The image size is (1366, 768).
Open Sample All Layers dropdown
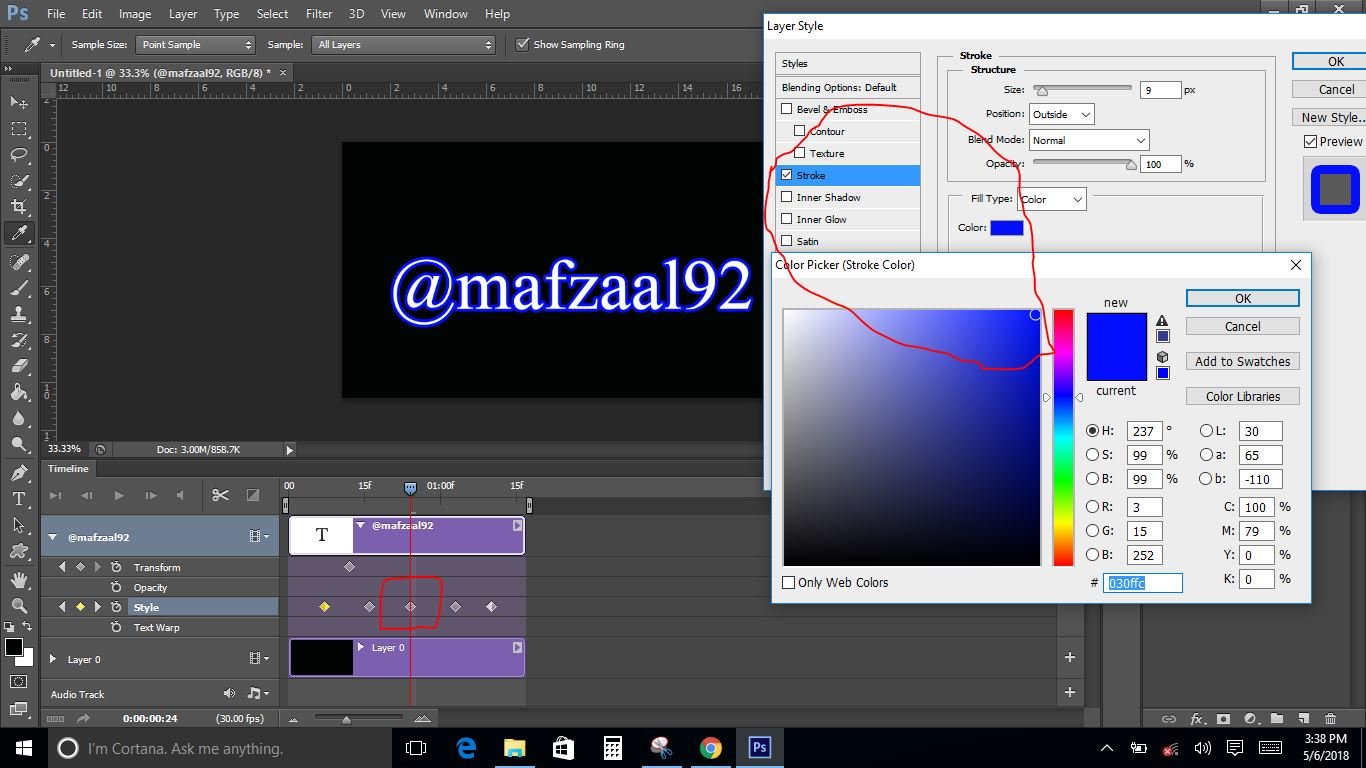[404, 44]
